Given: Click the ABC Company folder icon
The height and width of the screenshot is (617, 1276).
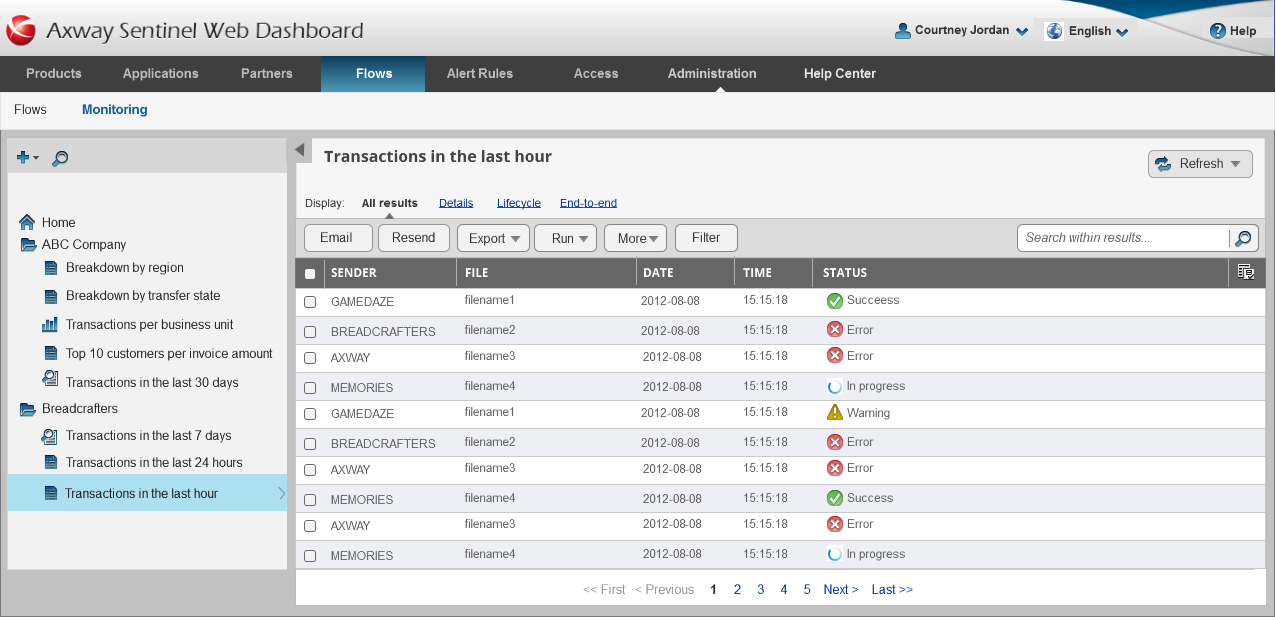Looking at the screenshot, I should point(28,245).
